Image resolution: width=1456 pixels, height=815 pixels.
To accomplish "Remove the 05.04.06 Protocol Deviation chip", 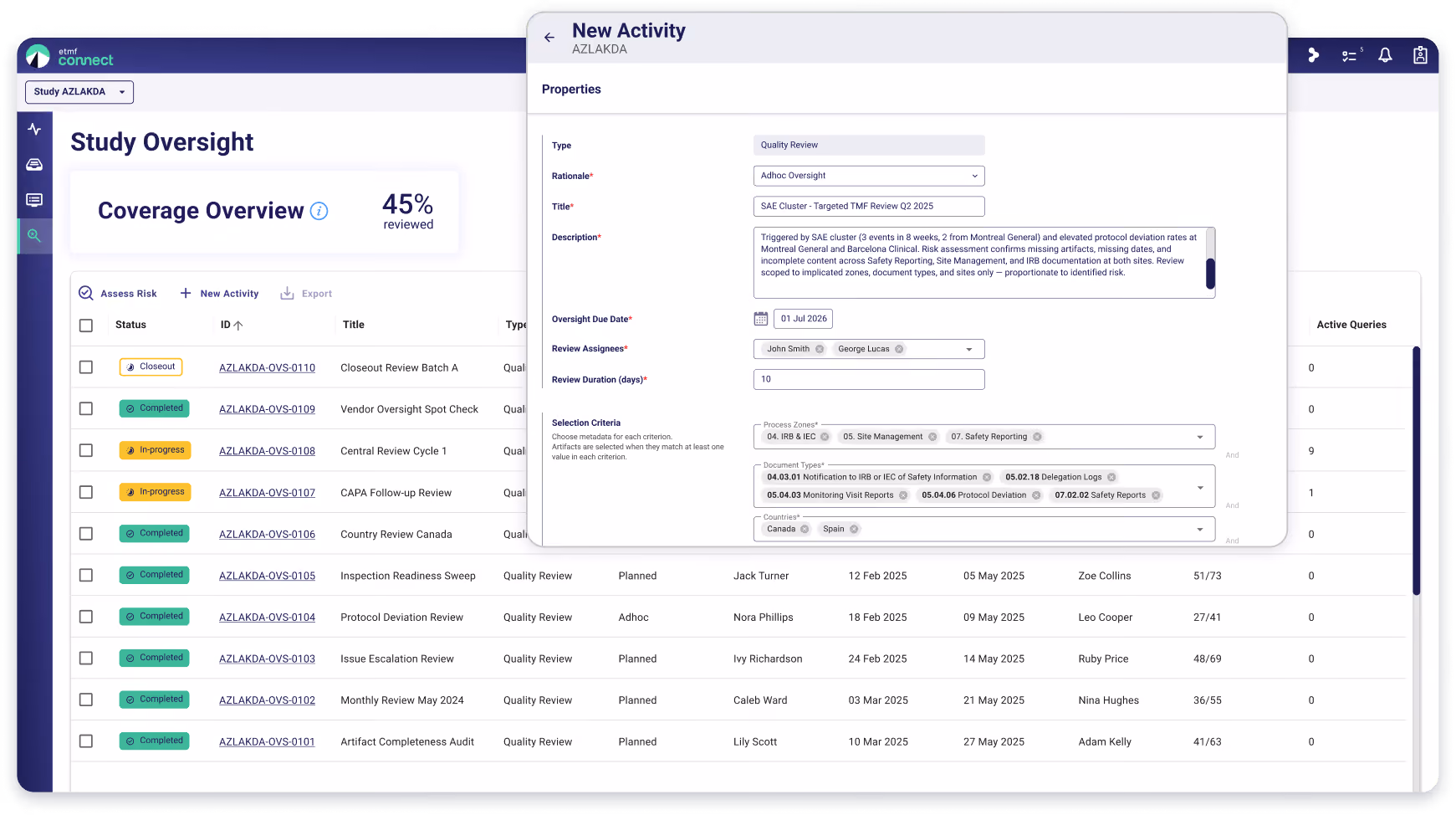I will [1036, 495].
